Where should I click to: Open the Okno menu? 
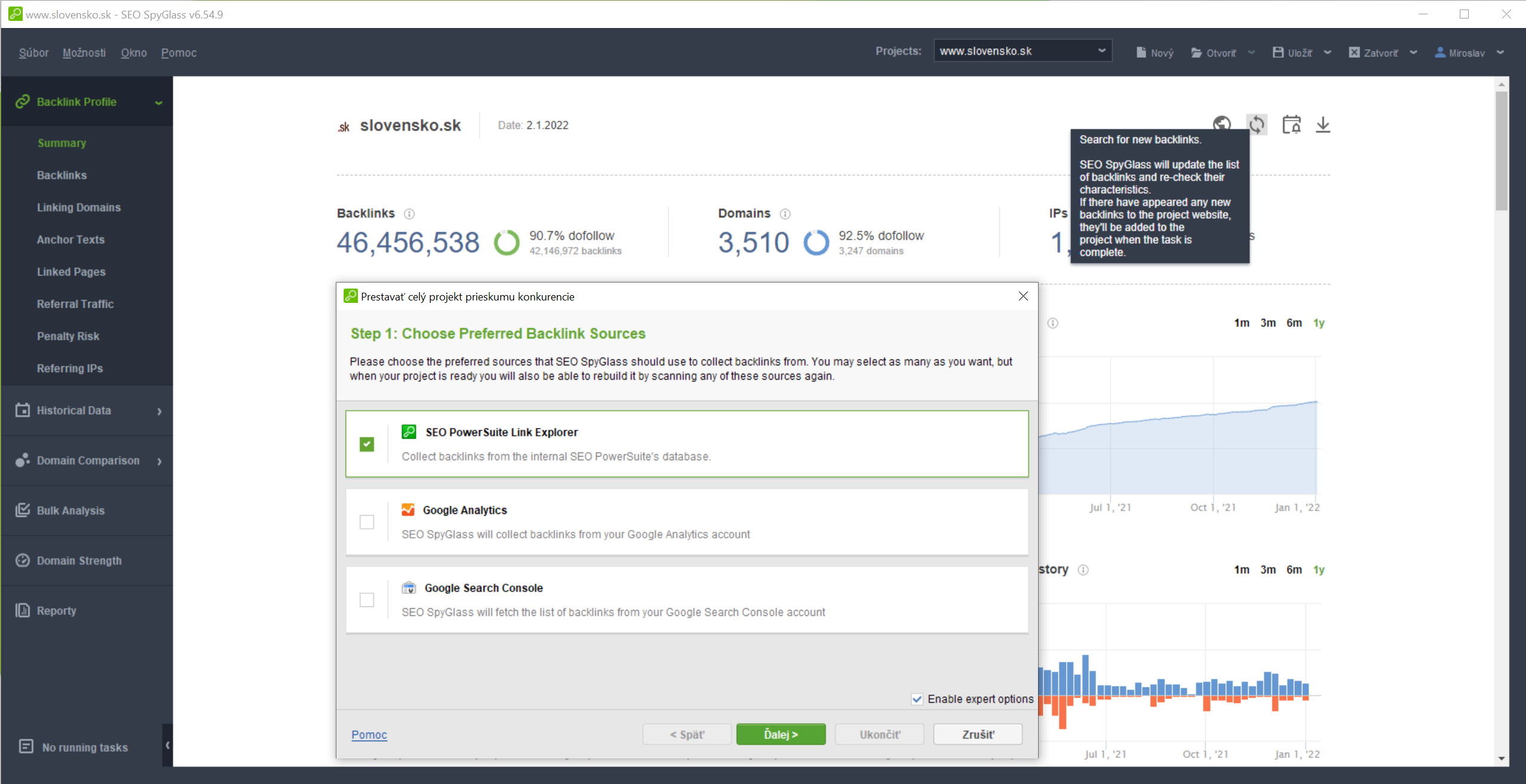(134, 52)
